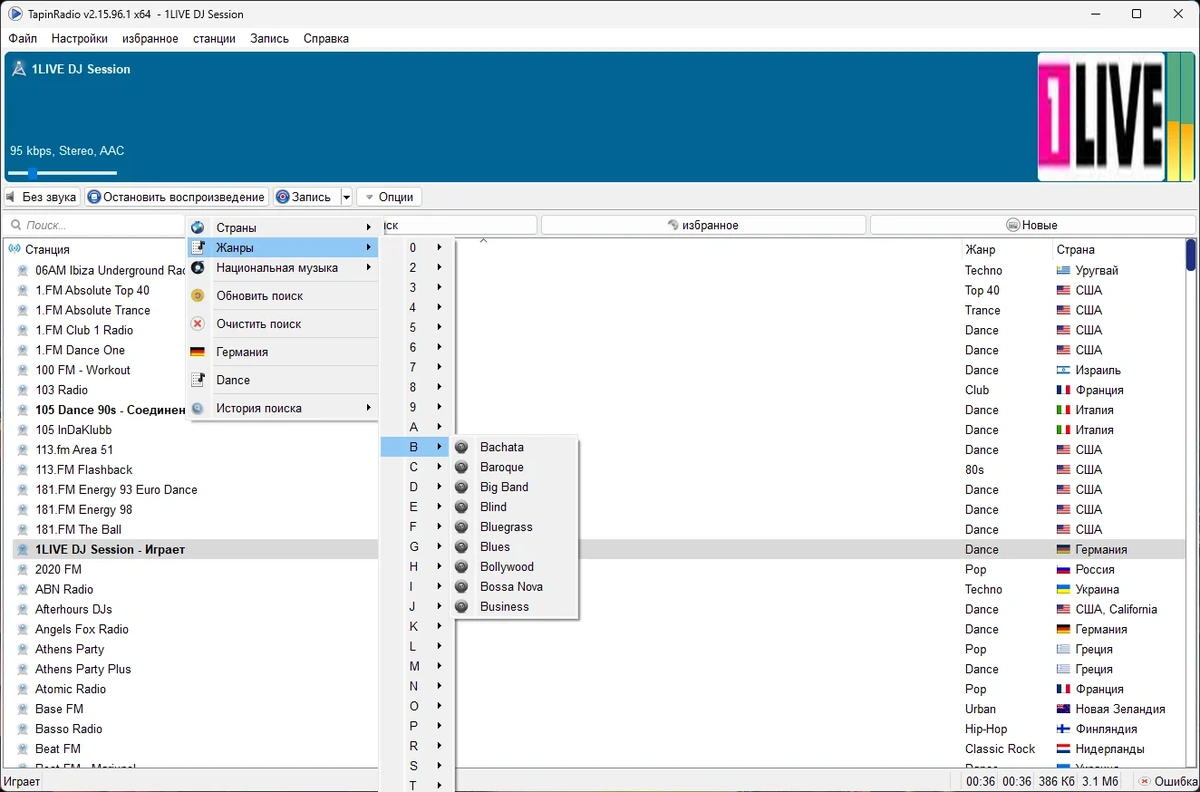Click the Поиск search input field
1200x792 pixels.
coord(95,226)
